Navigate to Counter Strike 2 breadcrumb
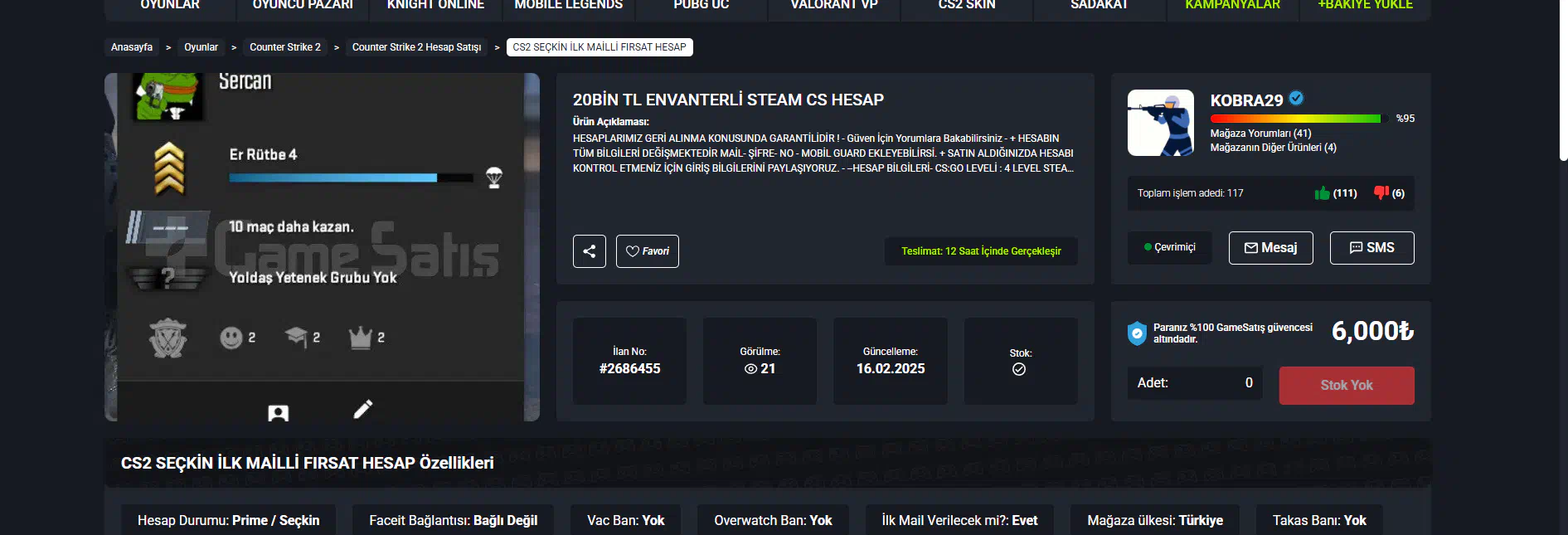This screenshot has width=1568, height=535. coord(285,47)
